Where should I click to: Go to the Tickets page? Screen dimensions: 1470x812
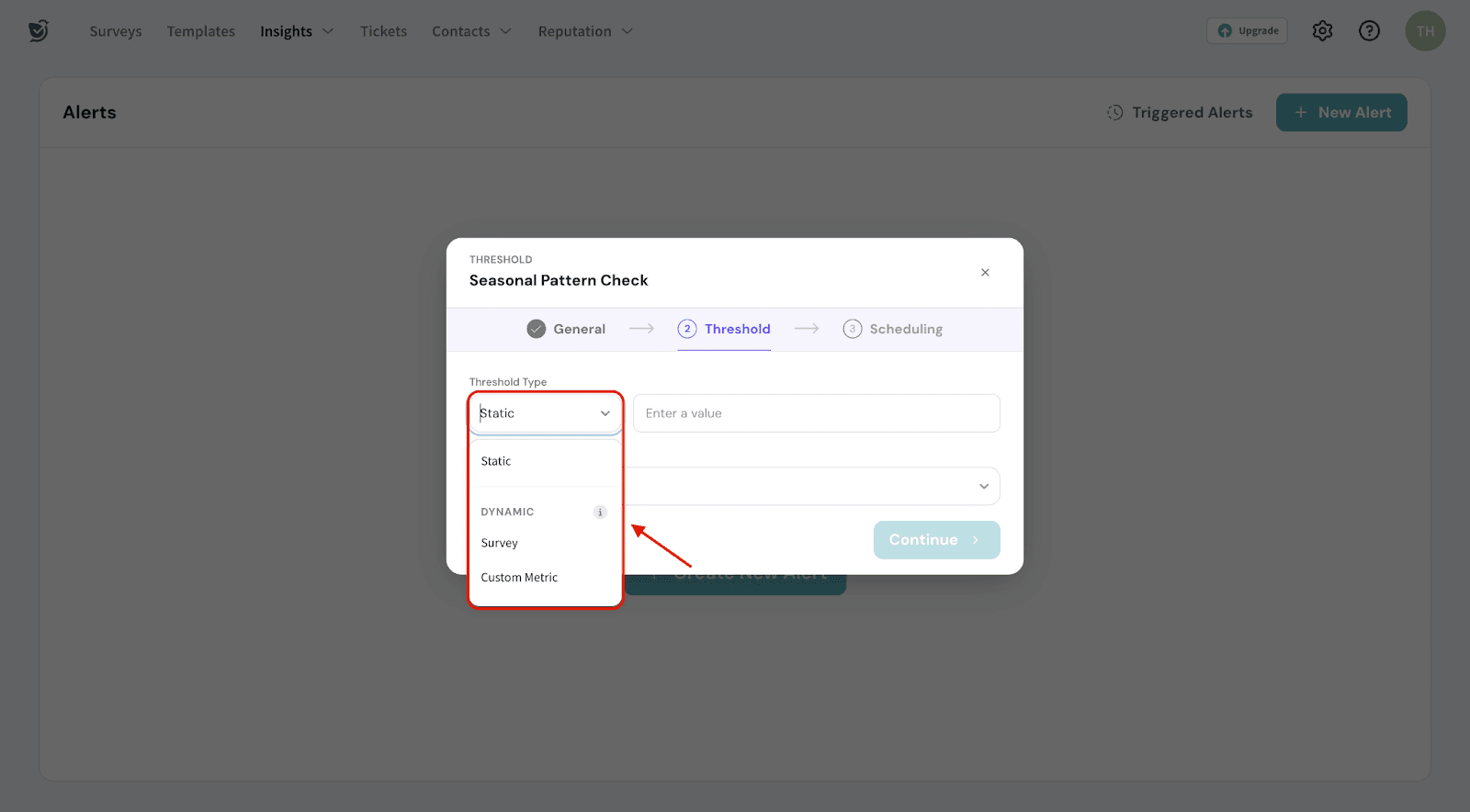coord(383,31)
